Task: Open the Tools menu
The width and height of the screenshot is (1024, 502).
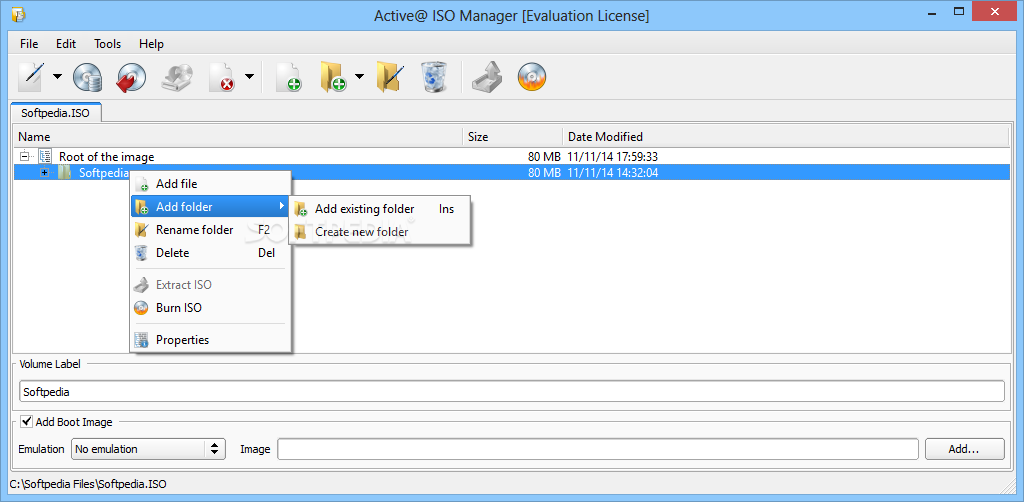Action: click(x=108, y=44)
